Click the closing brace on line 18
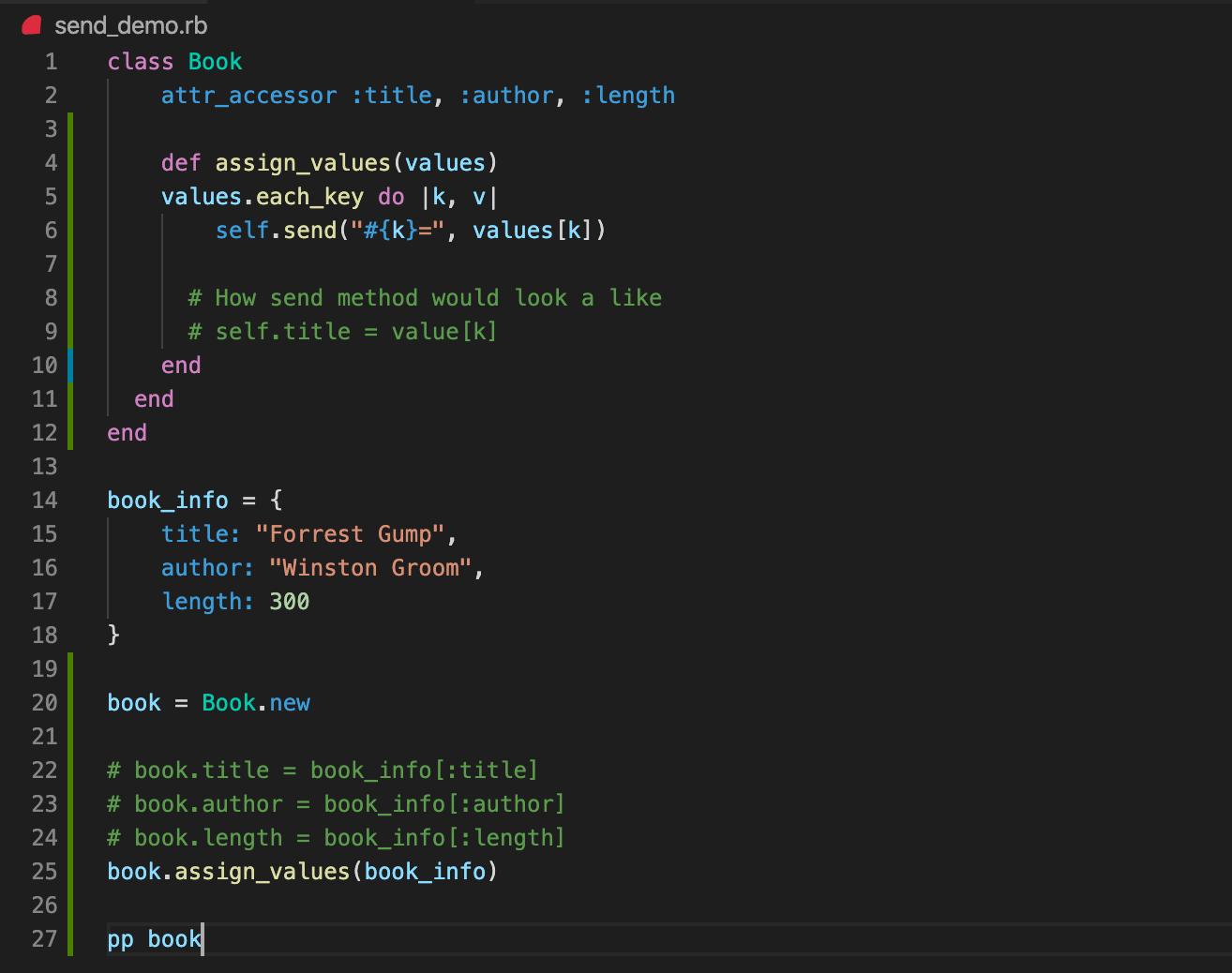The width and height of the screenshot is (1232, 973). [113, 636]
